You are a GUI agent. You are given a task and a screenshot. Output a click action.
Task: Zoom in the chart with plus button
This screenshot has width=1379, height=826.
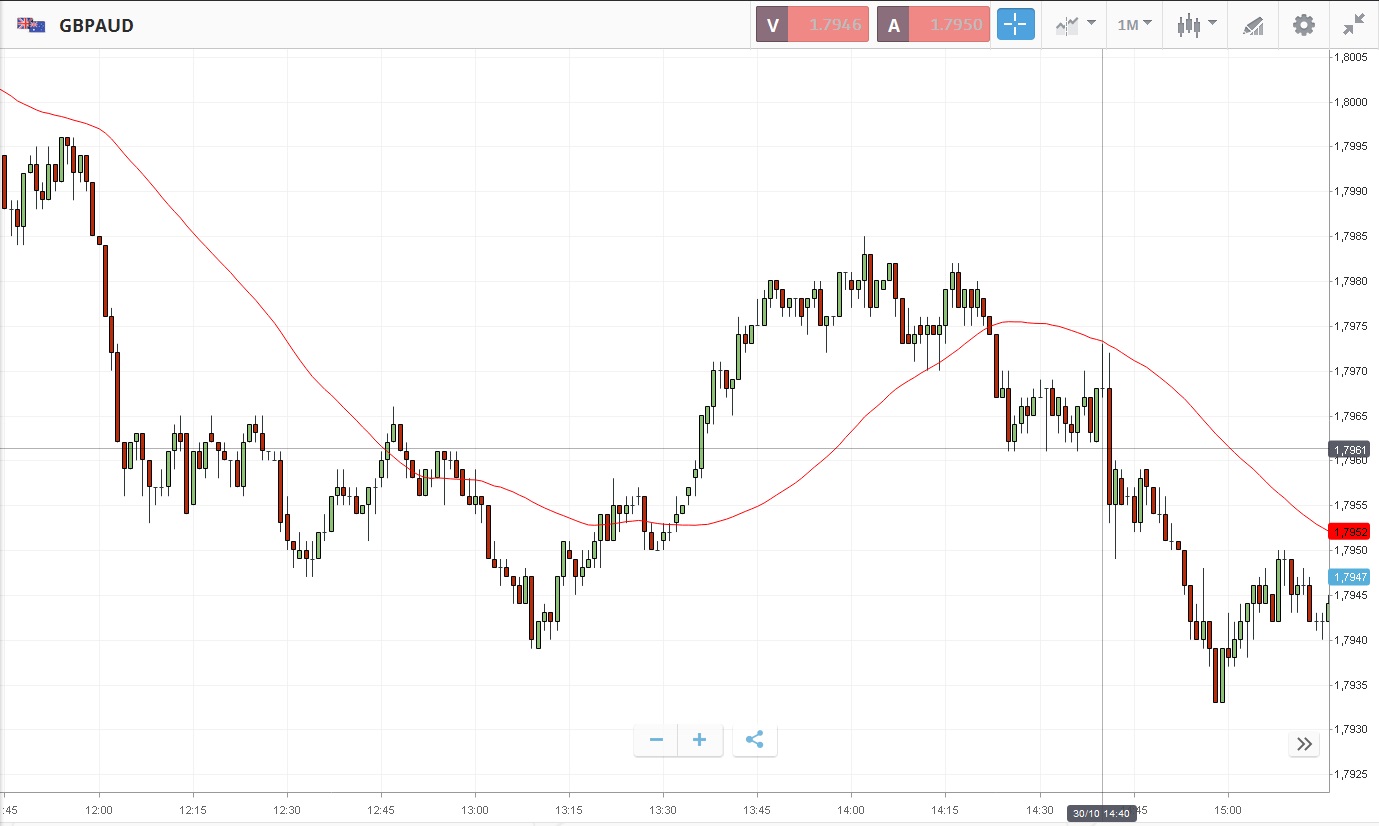pyautogui.click(x=700, y=740)
